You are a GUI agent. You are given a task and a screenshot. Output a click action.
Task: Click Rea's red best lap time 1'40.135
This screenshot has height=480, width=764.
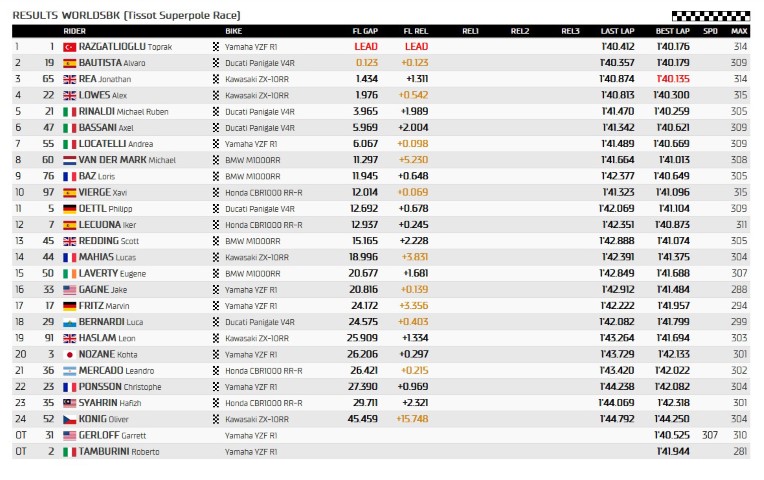pos(672,78)
